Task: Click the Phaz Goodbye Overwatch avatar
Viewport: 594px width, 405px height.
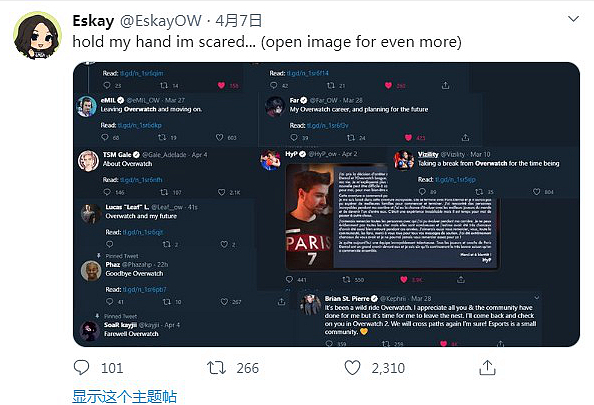Action: coord(91,271)
